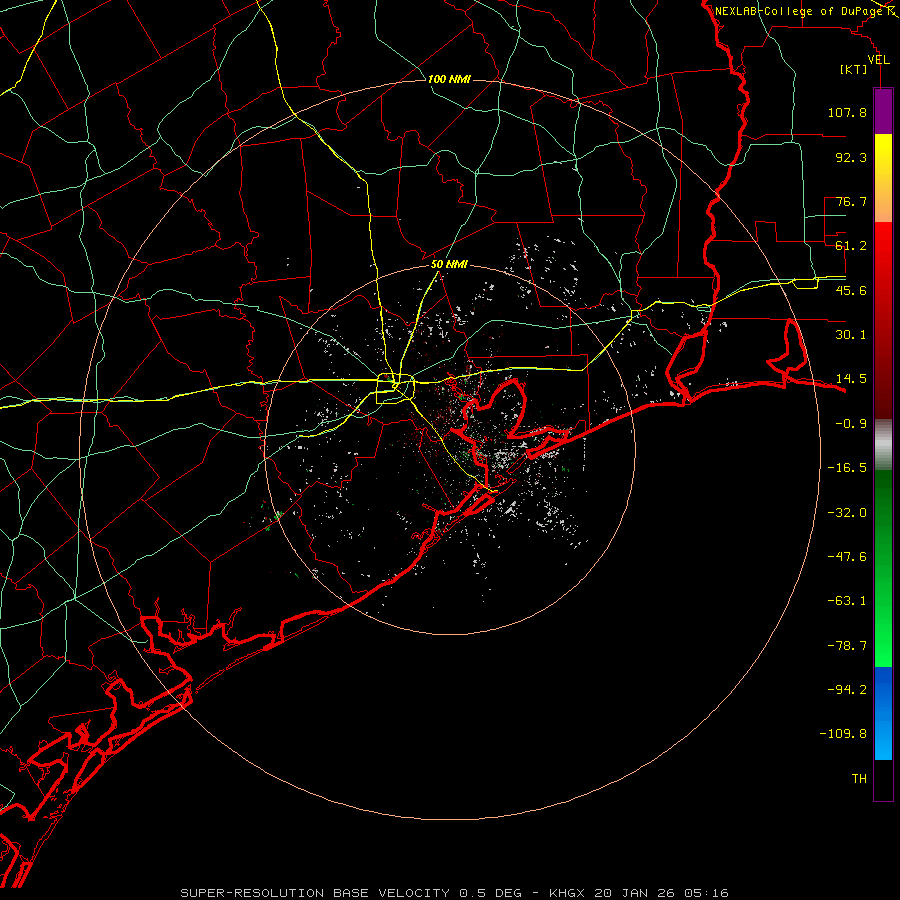Click the -63.1 knot scale label
Screen dimensions: 900x900
point(847,601)
